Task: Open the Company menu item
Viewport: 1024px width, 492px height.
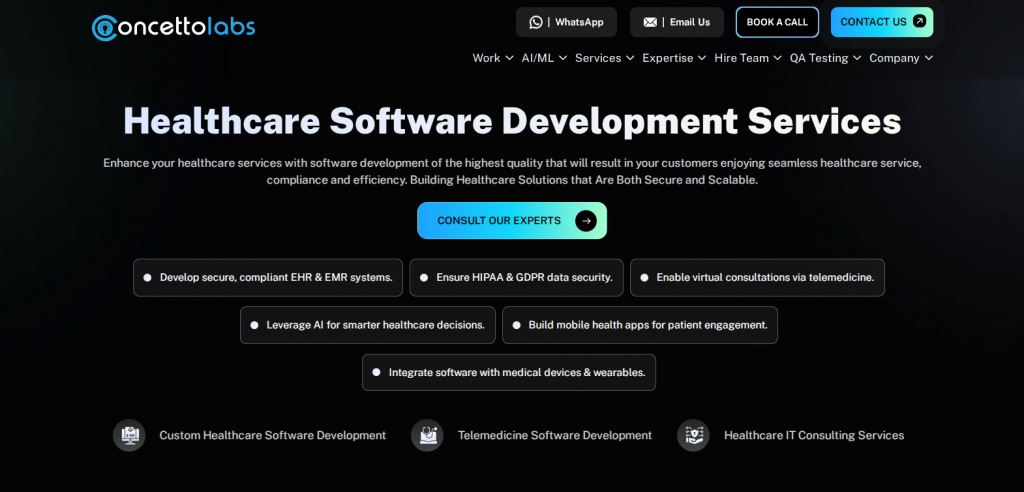Action: tap(901, 58)
